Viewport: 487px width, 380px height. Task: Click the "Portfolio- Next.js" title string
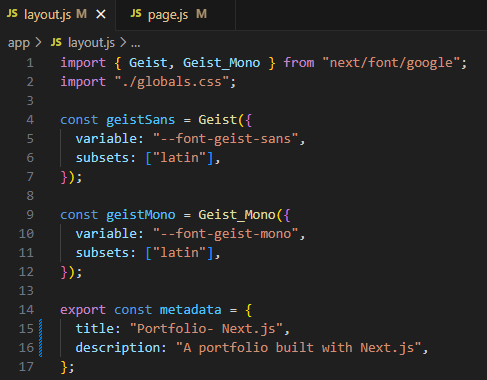point(206,329)
